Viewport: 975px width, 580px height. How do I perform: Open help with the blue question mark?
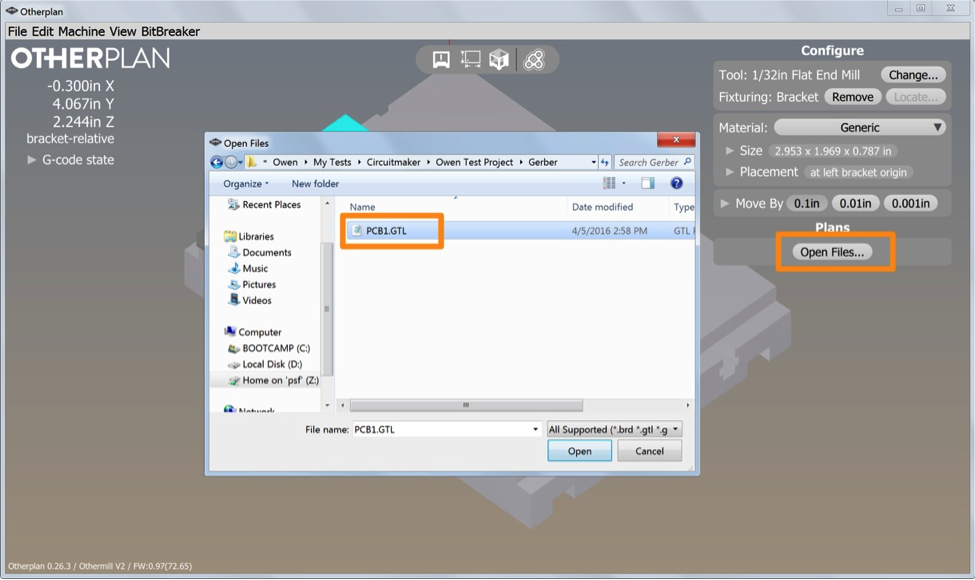pyautogui.click(x=677, y=183)
